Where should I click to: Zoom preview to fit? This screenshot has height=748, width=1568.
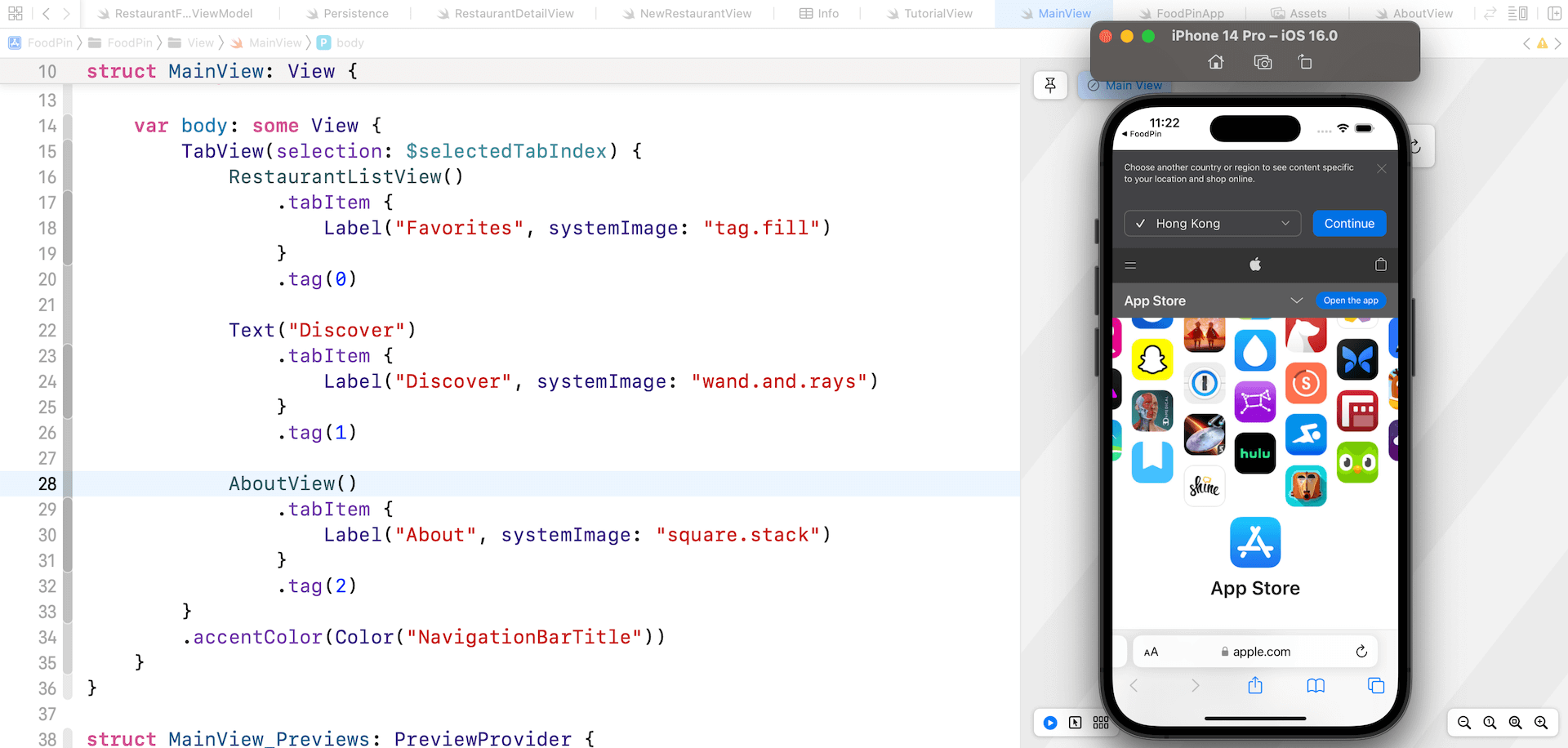coord(1515,723)
